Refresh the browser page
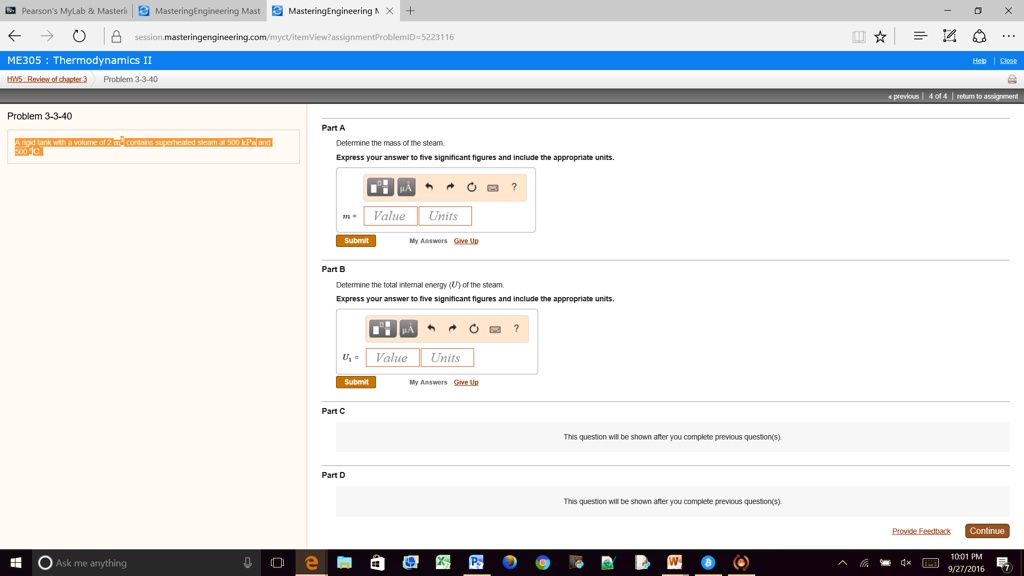Viewport: 1024px width, 576px height. (79, 37)
